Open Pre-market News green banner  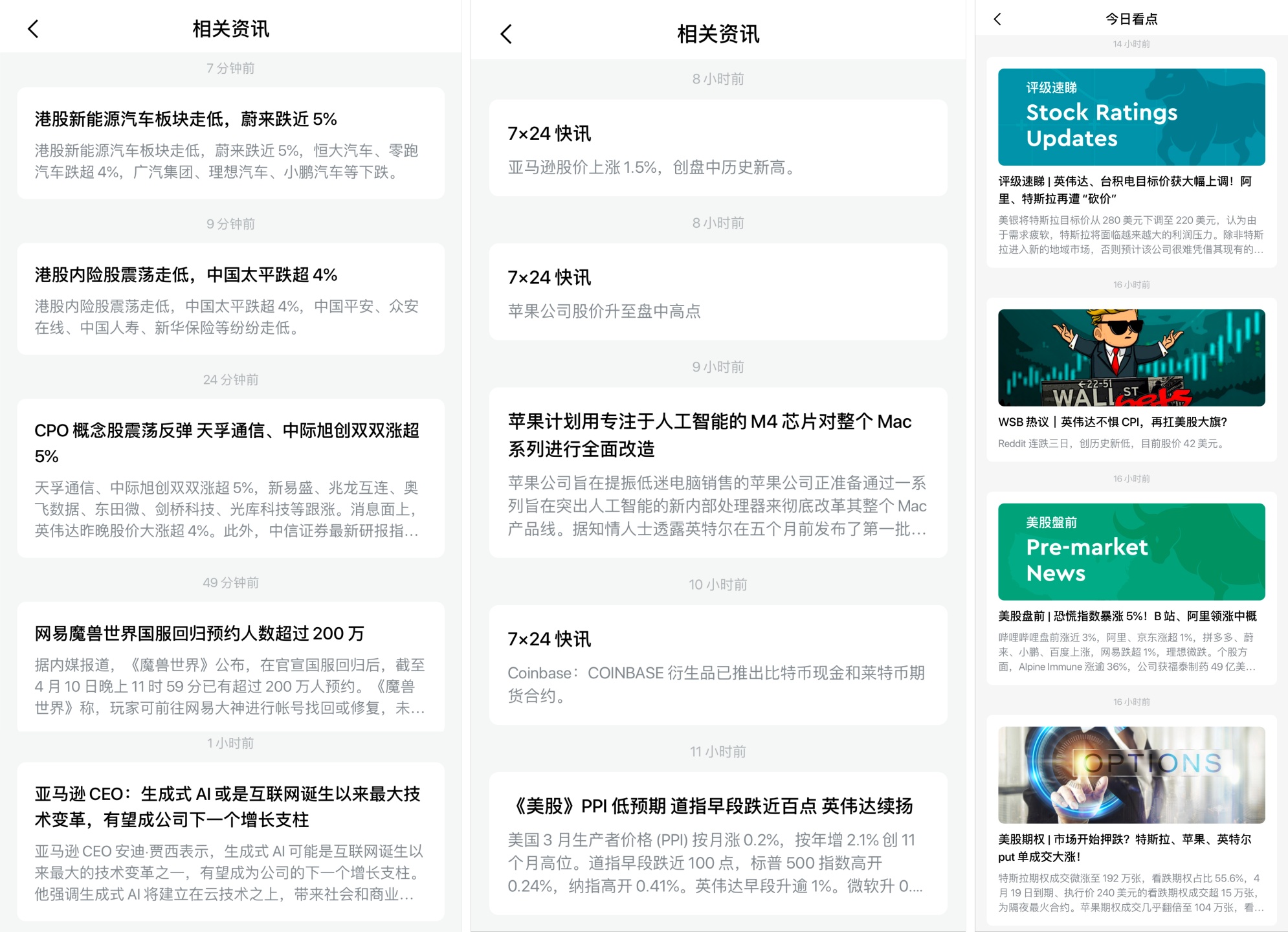tap(1131, 551)
